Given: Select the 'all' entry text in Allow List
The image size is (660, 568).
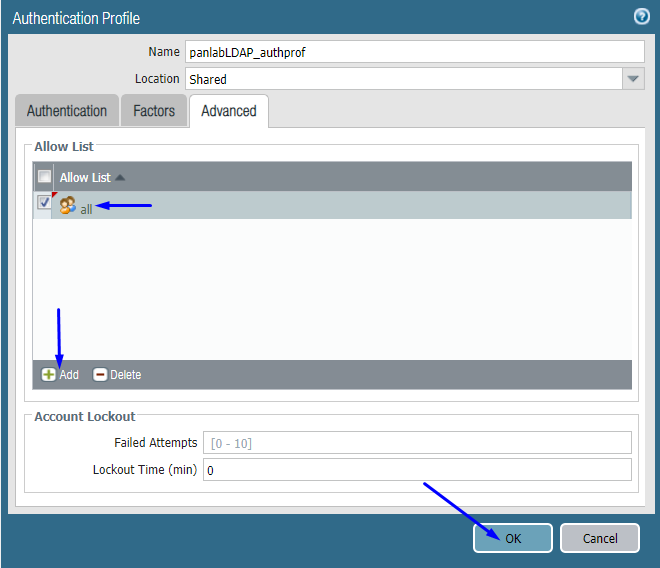Looking at the screenshot, I should point(86,209).
